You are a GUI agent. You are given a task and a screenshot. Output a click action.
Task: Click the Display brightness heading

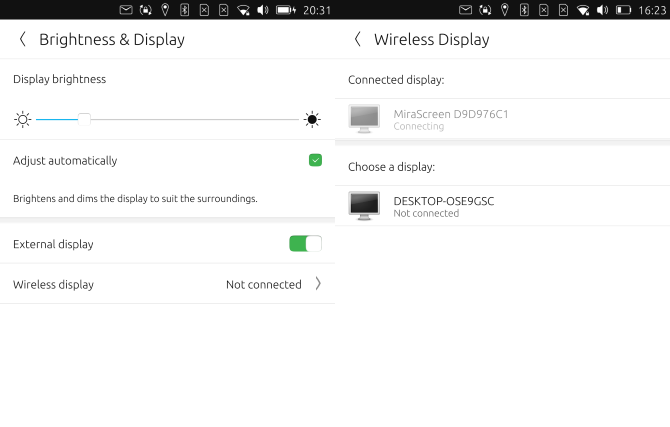(59, 79)
